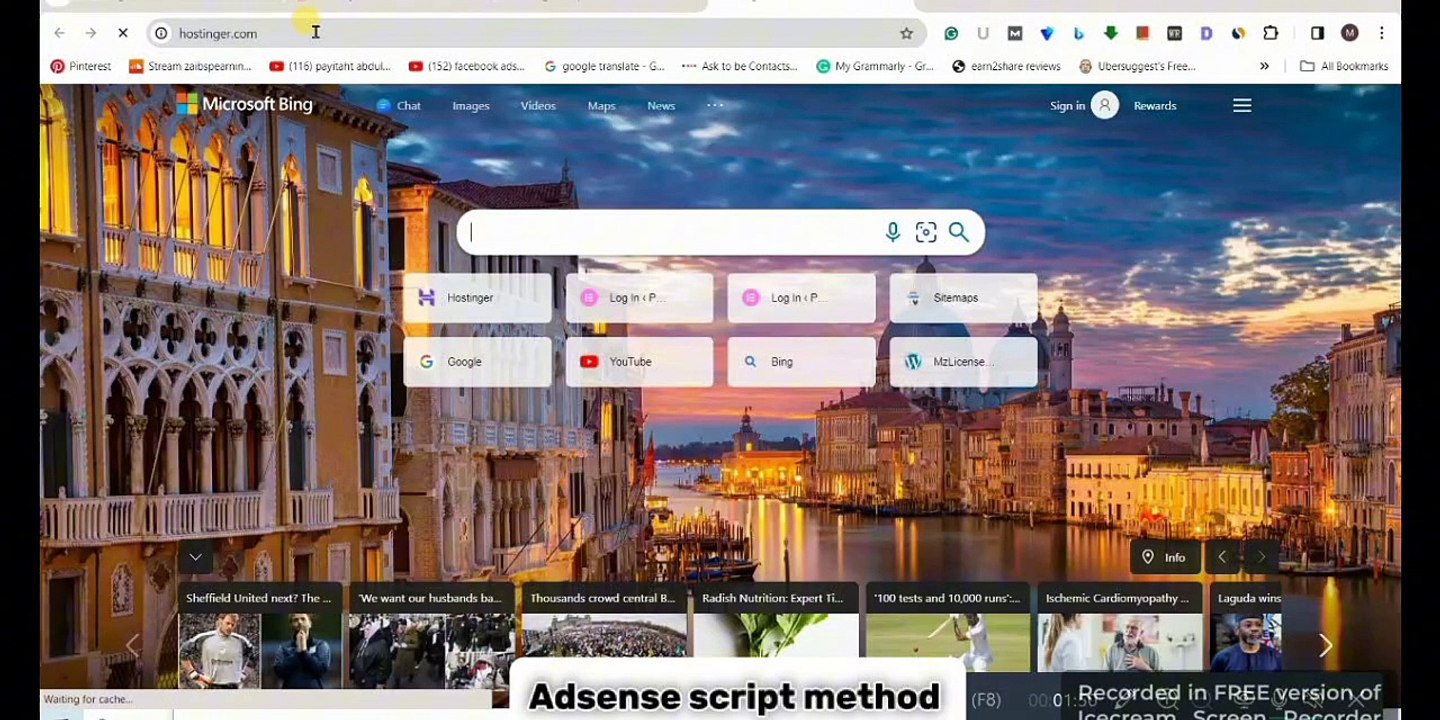The width and height of the screenshot is (1440, 720).
Task: Open the All Bookmarks folder
Action: (1344, 66)
